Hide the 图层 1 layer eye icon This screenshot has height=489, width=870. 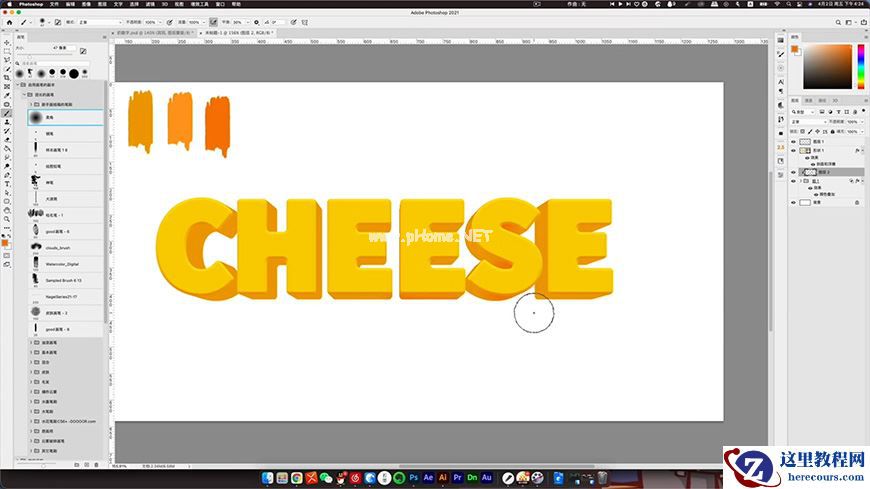[x=793, y=142]
